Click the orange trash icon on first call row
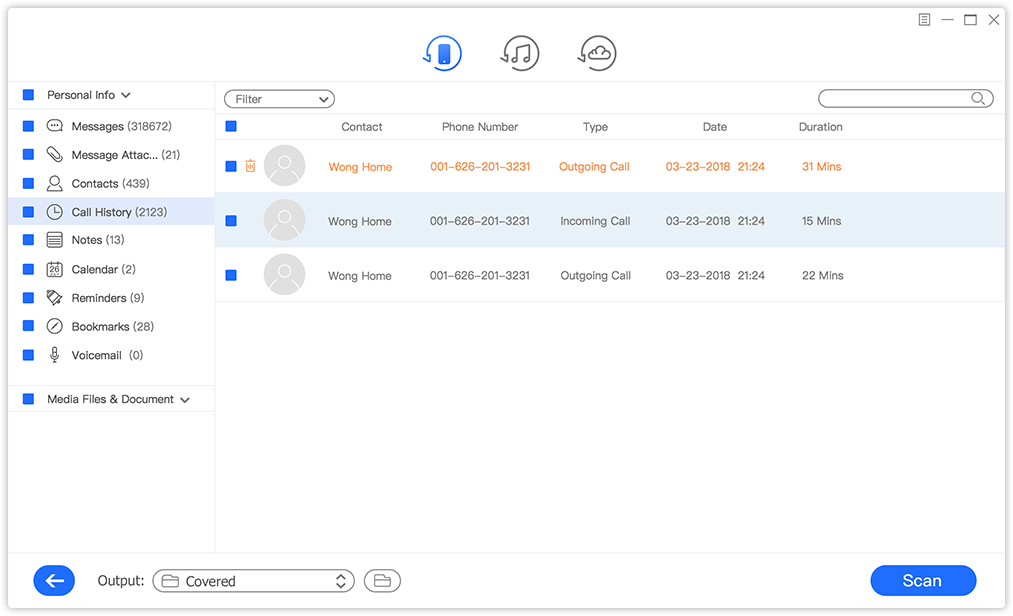This screenshot has height=616, width=1013. pyautogui.click(x=251, y=166)
